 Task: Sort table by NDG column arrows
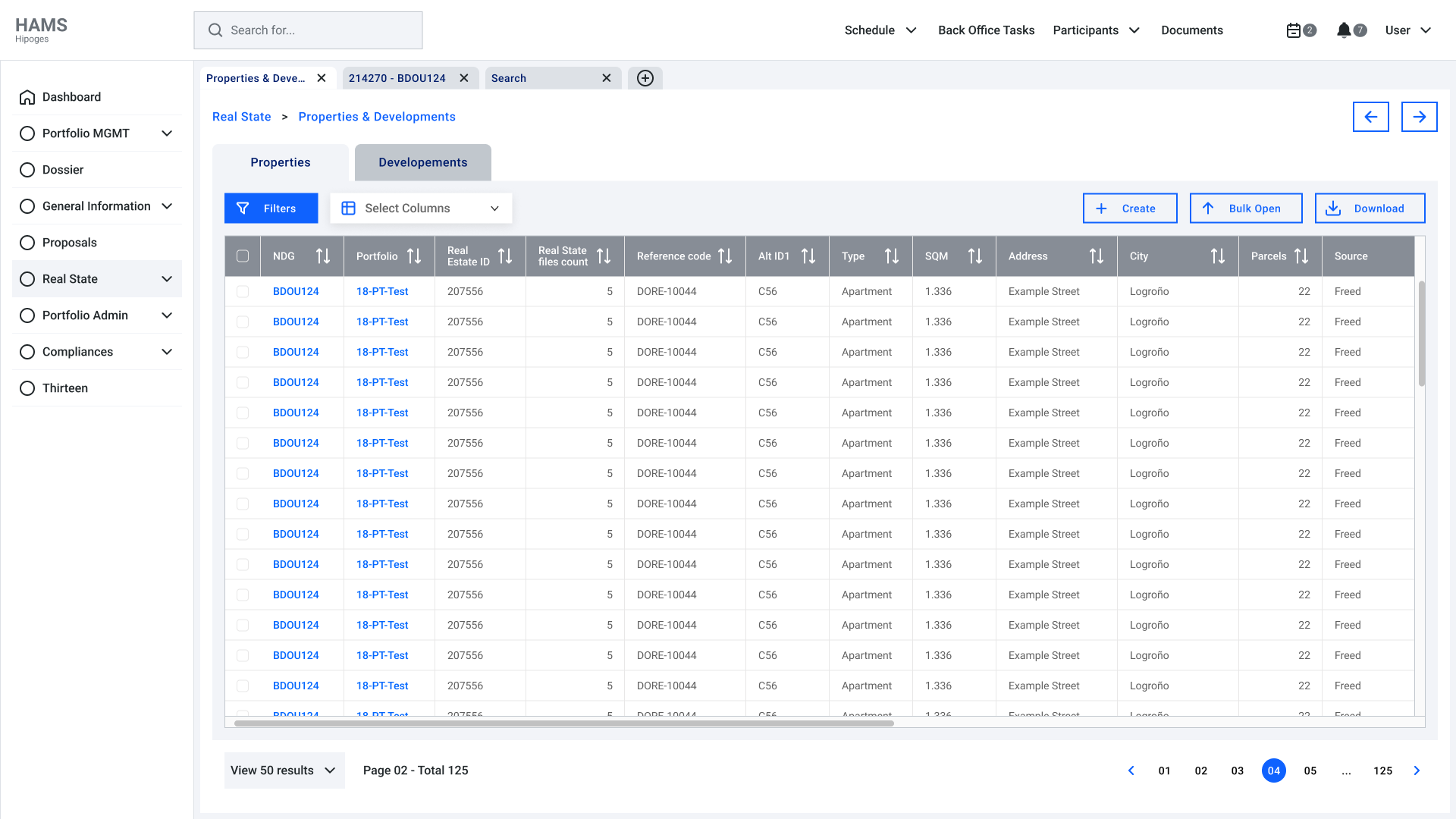(323, 256)
